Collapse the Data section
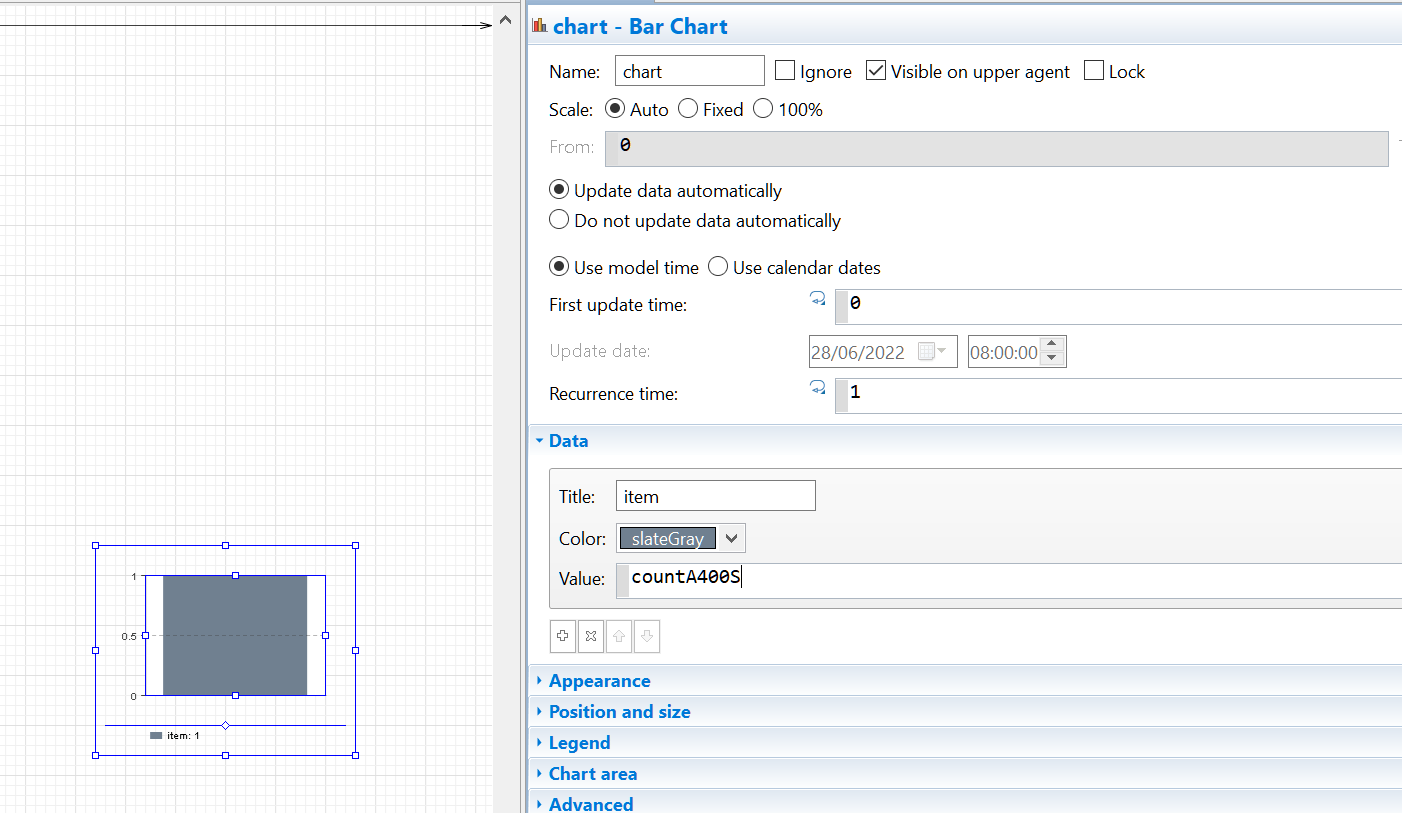 tap(568, 440)
